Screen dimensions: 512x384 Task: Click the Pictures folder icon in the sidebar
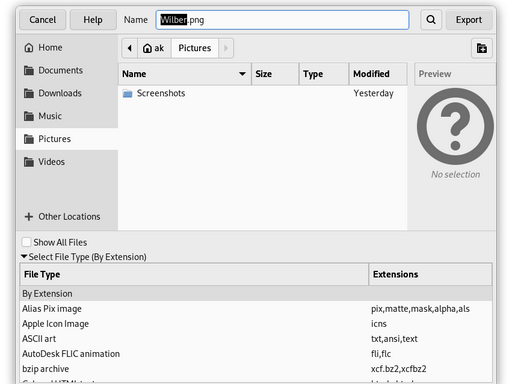(x=29, y=139)
